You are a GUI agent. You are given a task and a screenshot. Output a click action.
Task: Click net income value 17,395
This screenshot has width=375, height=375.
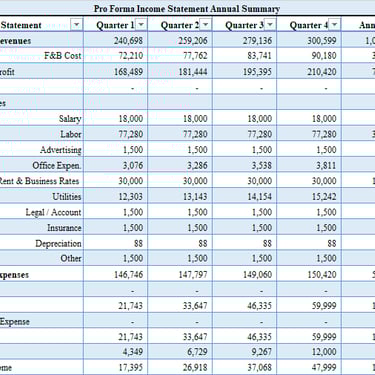tap(131, 367)
